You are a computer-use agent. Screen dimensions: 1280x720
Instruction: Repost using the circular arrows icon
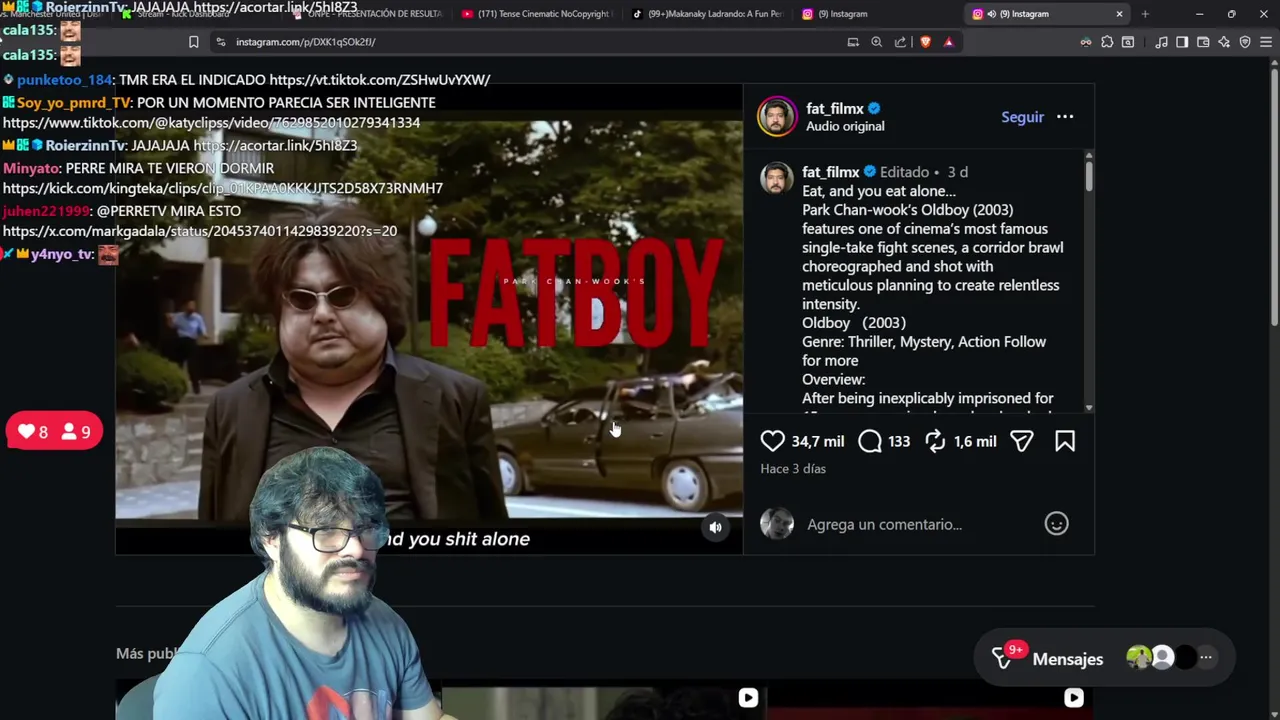tap(935, 441)
